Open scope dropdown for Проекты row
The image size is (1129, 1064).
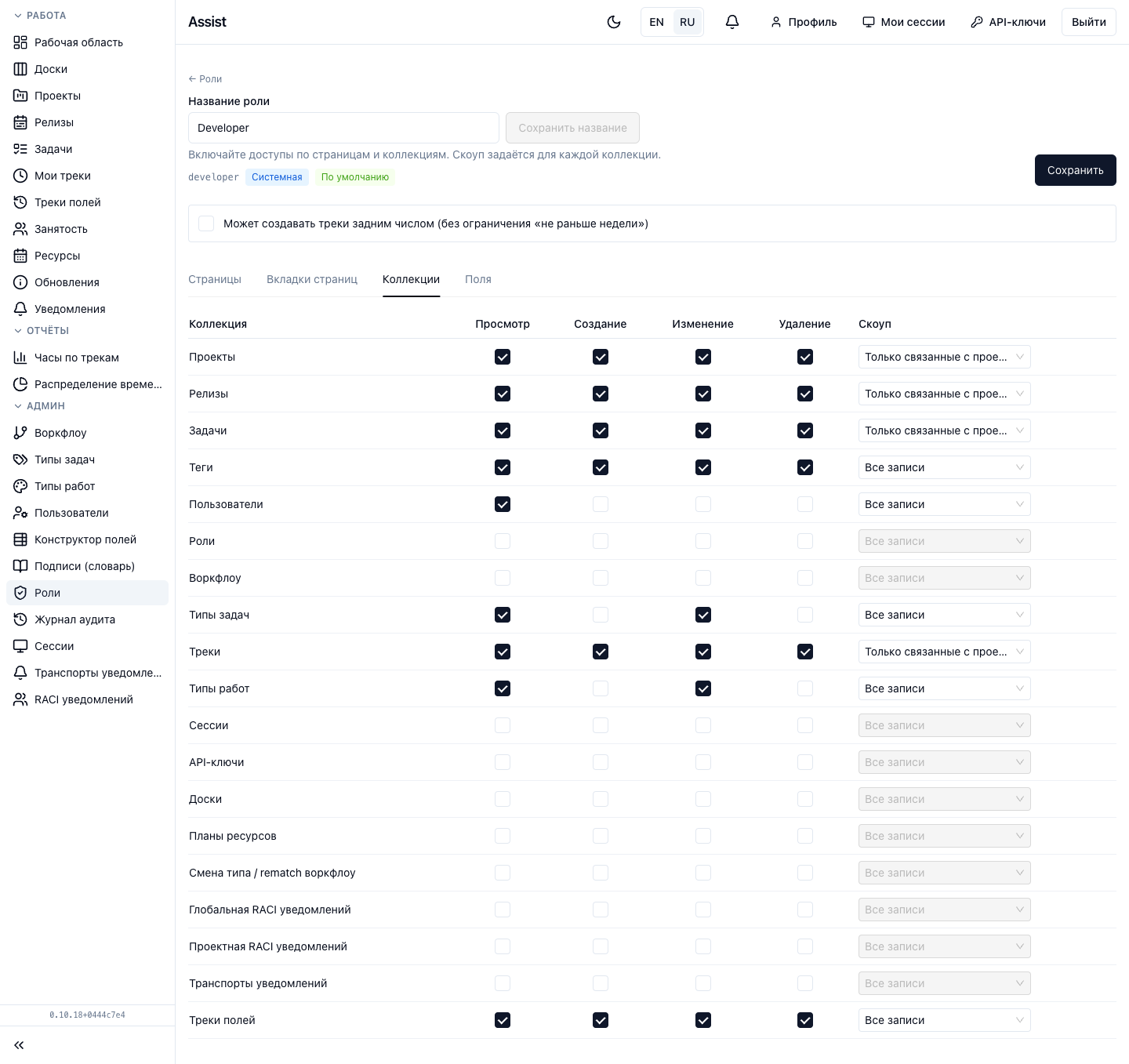tap(944, 357)
